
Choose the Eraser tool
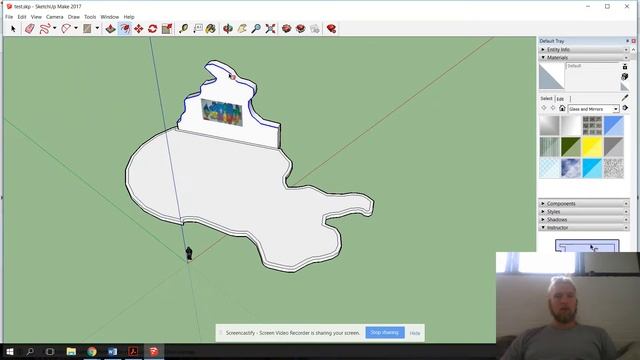(29, 29)
